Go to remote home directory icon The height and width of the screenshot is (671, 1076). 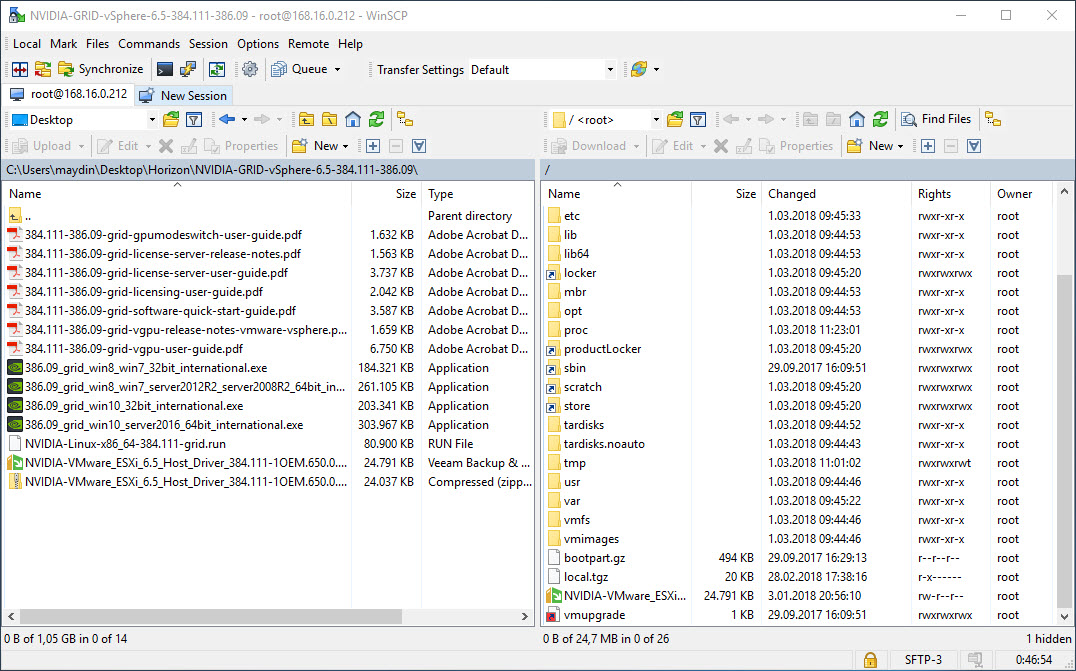[856, 120]
